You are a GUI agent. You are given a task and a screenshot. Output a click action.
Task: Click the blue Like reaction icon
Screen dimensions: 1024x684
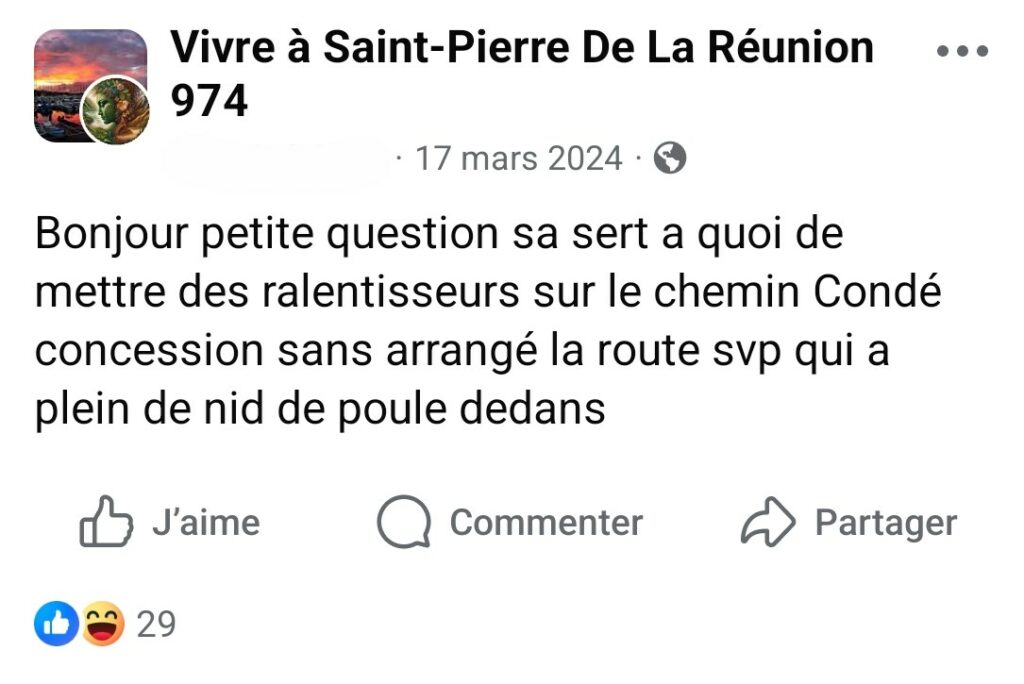56,625
